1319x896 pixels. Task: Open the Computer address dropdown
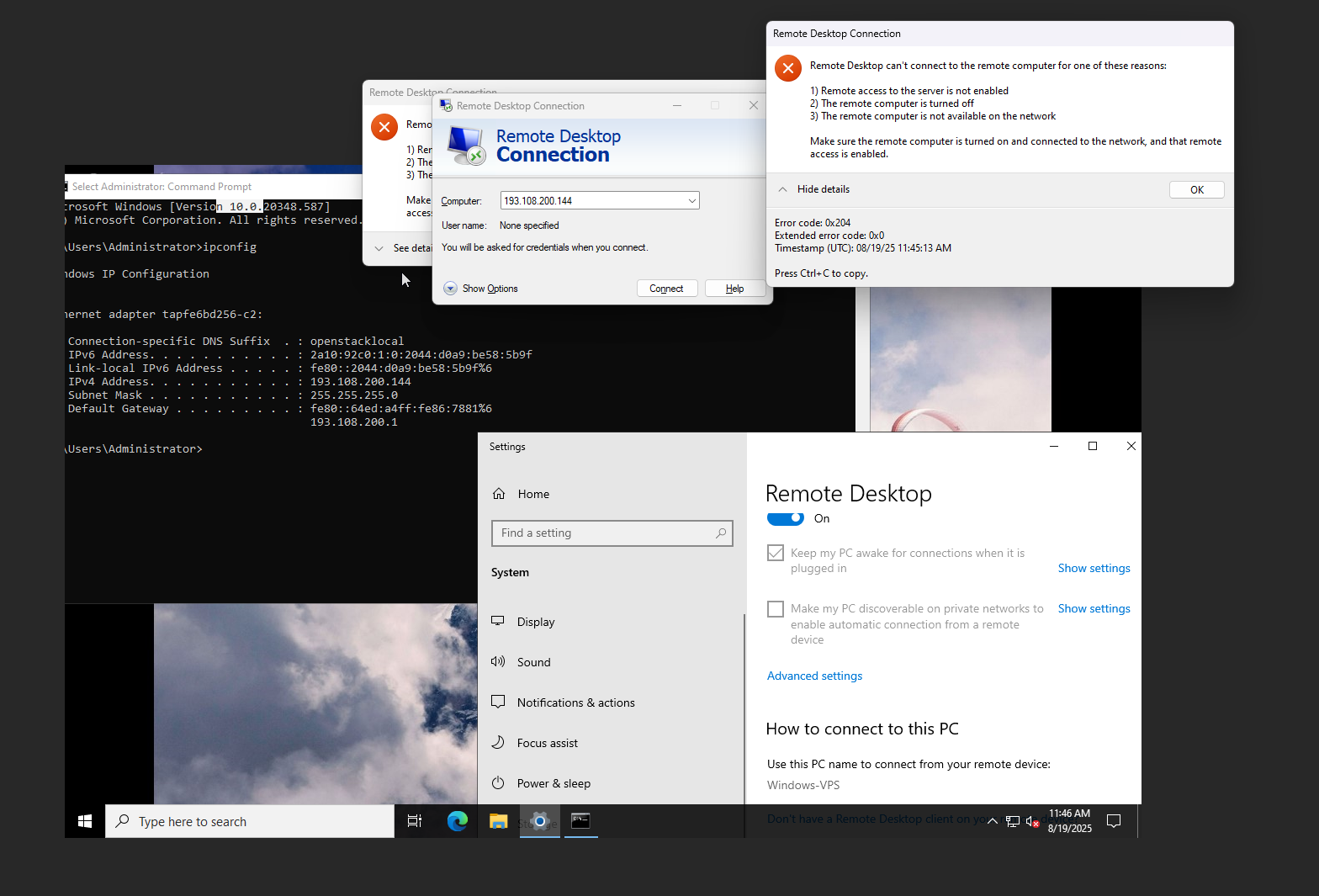[x=691, y=201]
